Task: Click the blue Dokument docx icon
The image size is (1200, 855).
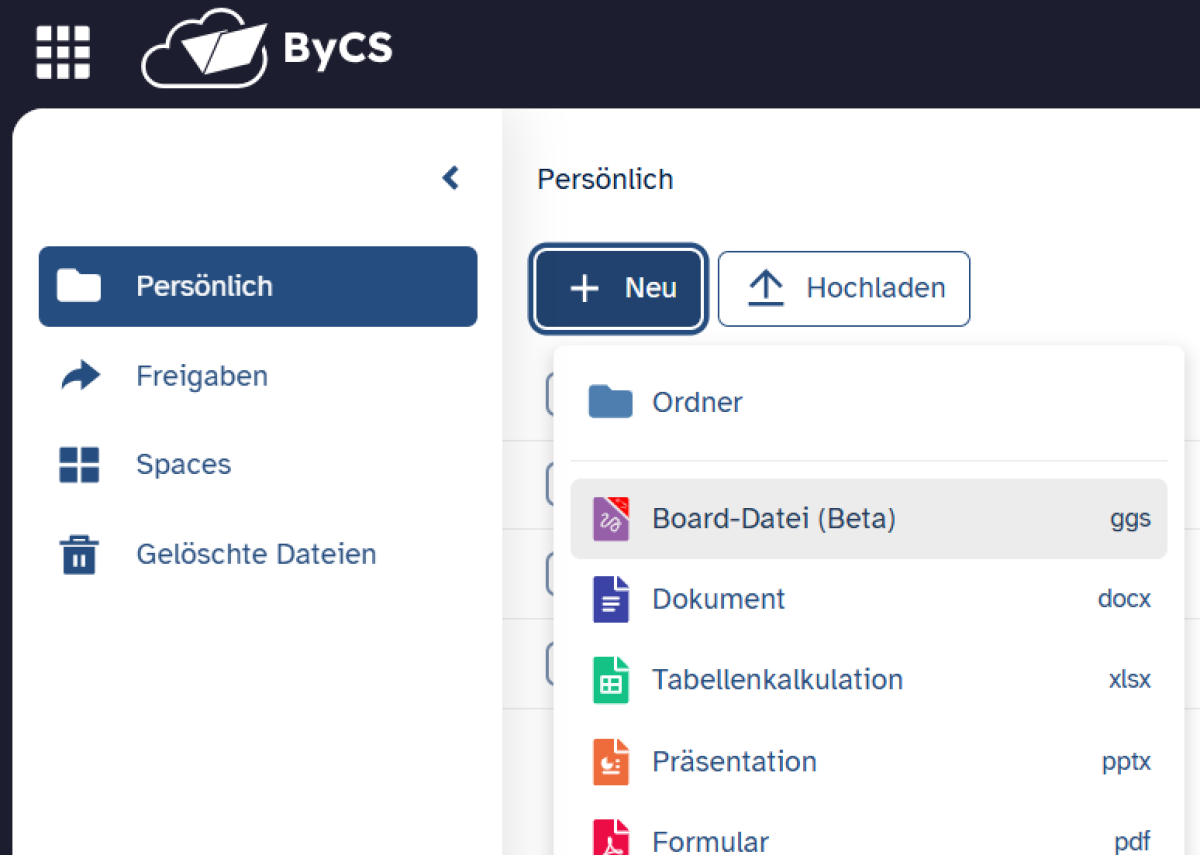Action: pos(610,600)
